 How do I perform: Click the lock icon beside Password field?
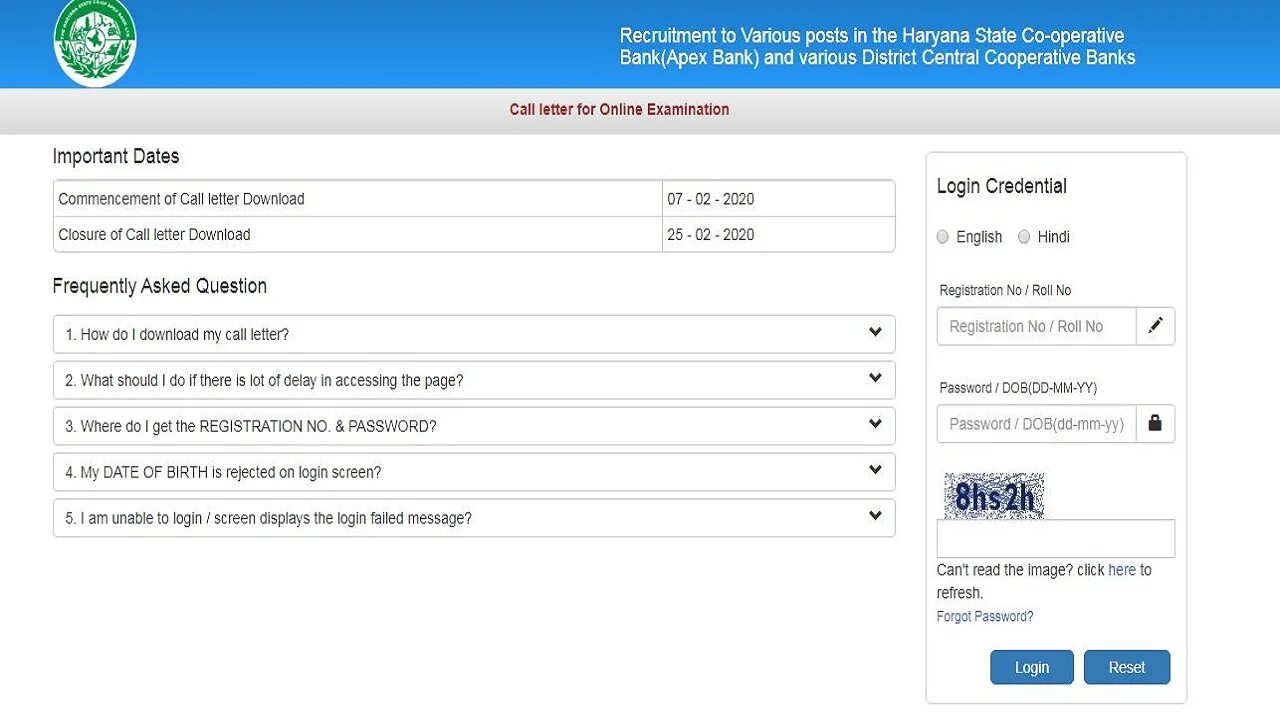click(x=1155, y=423)
